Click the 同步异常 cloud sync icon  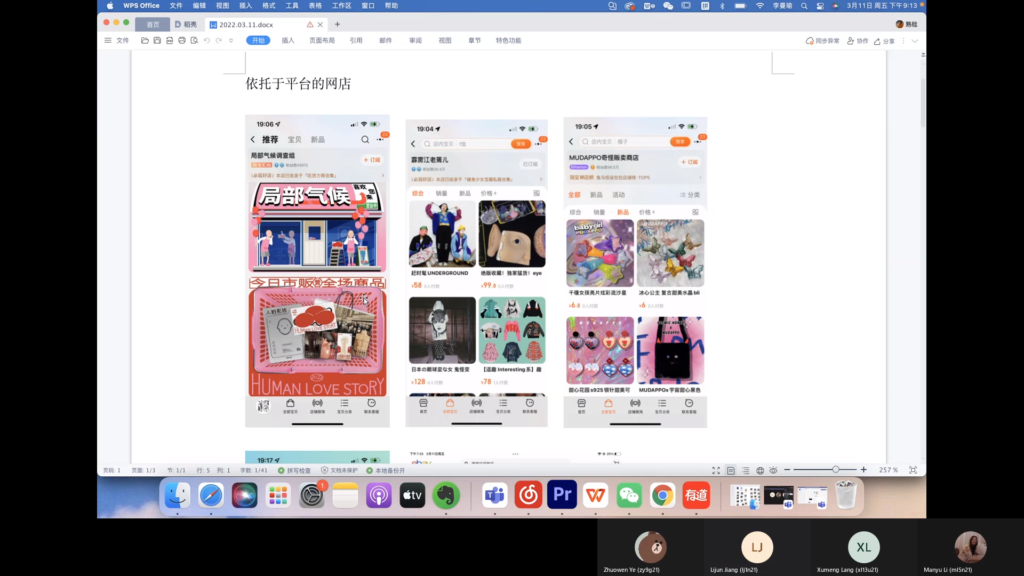pyautogui.click(x=822, y=40)
